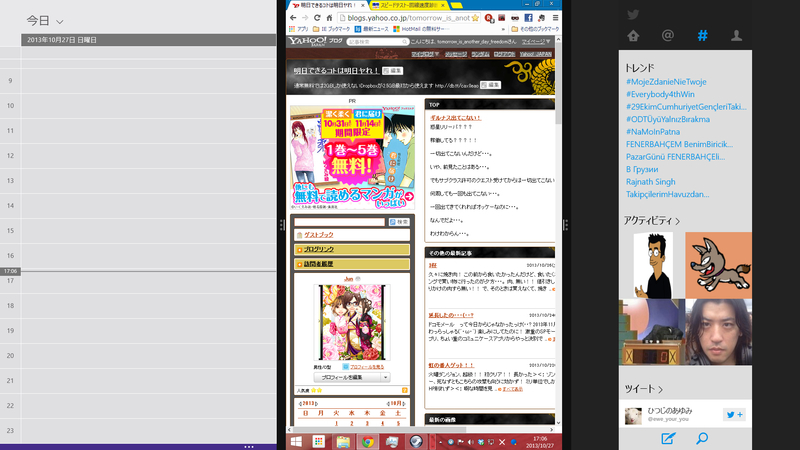Open the calendar app's three-dots options at bottom

click(248, 446)
